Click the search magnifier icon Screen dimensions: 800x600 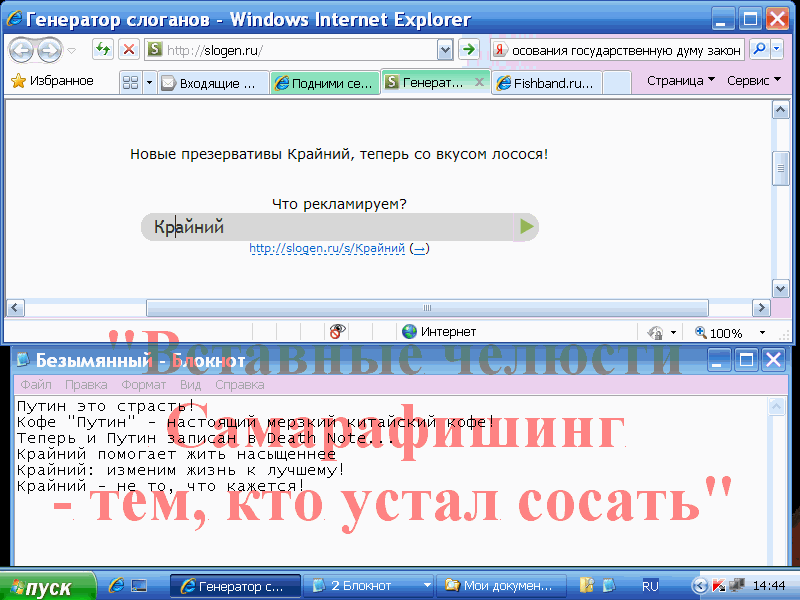tap(759, 50)
